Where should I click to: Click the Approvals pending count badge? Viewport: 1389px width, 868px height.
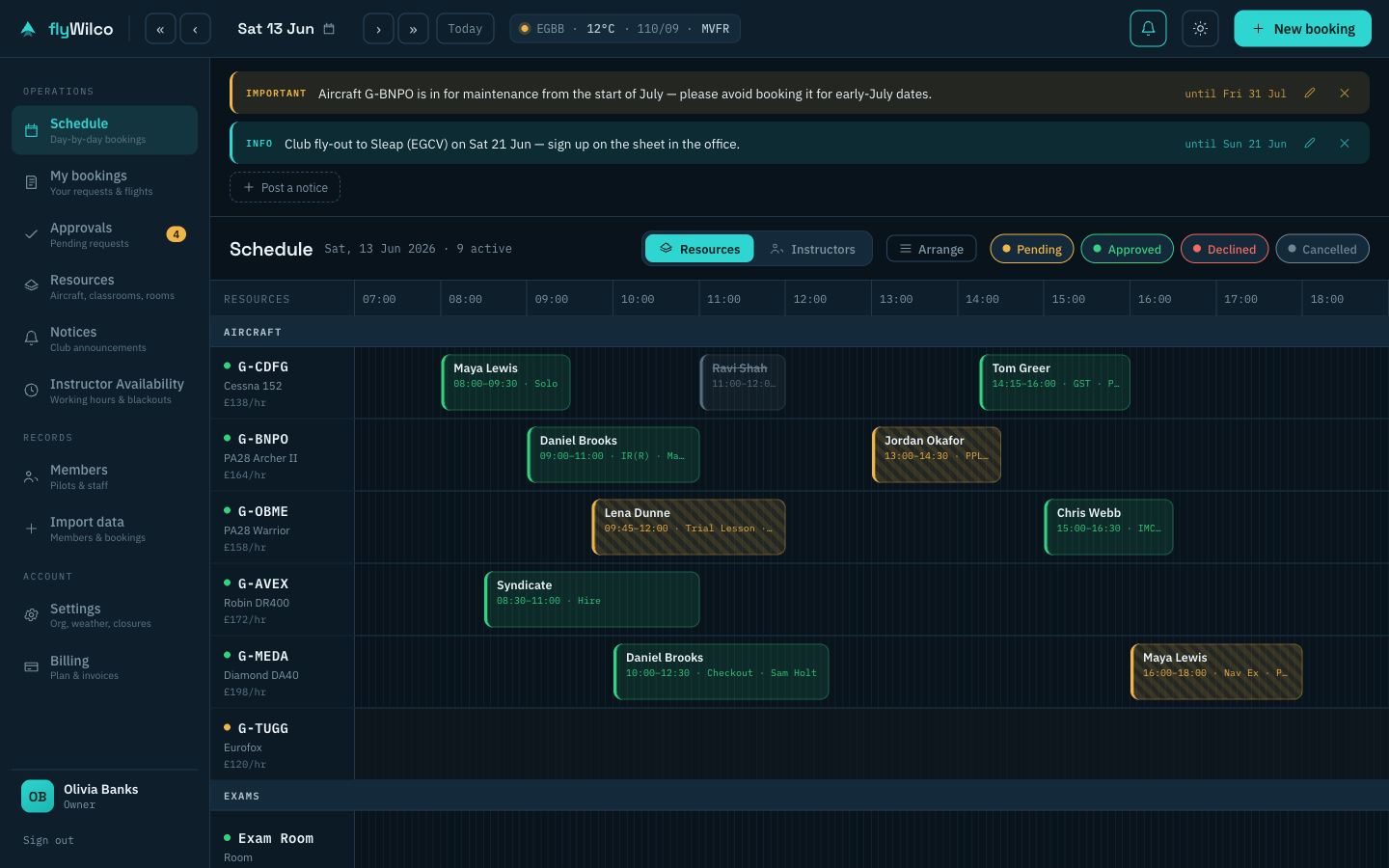[x=176, y=234]
